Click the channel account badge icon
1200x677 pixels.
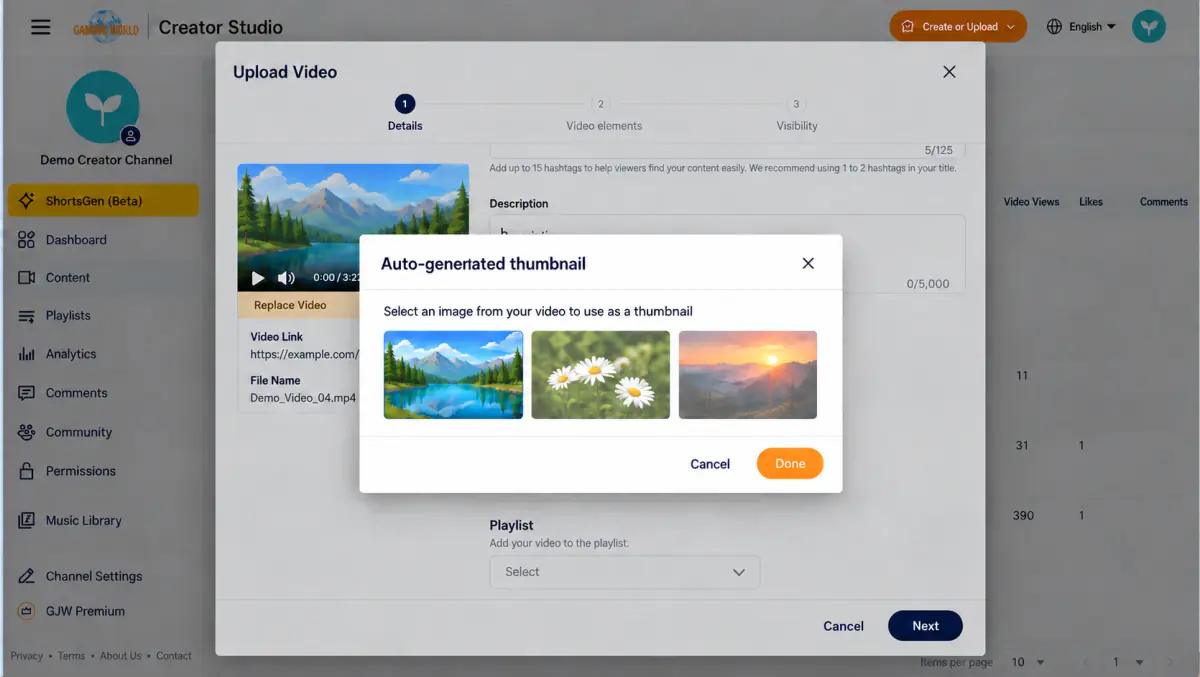point(130,136)
